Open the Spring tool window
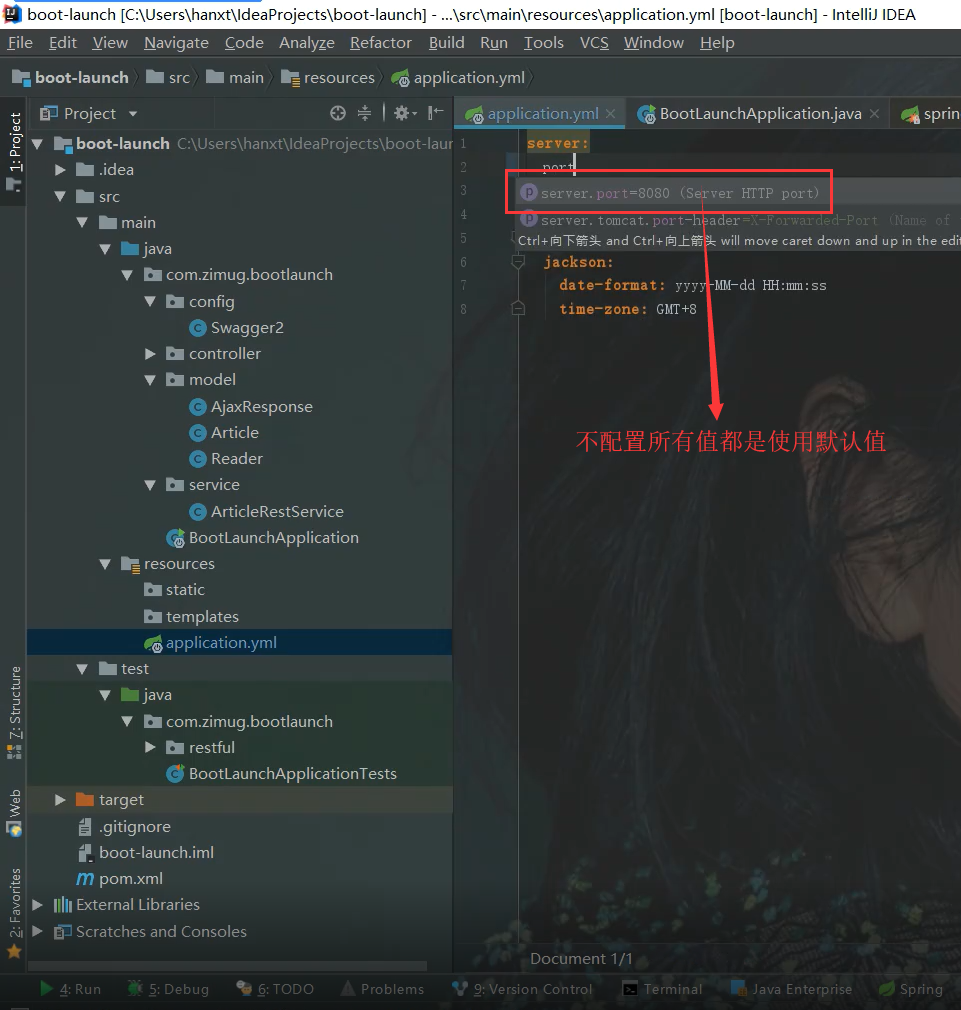 click(x=911, y=989)
